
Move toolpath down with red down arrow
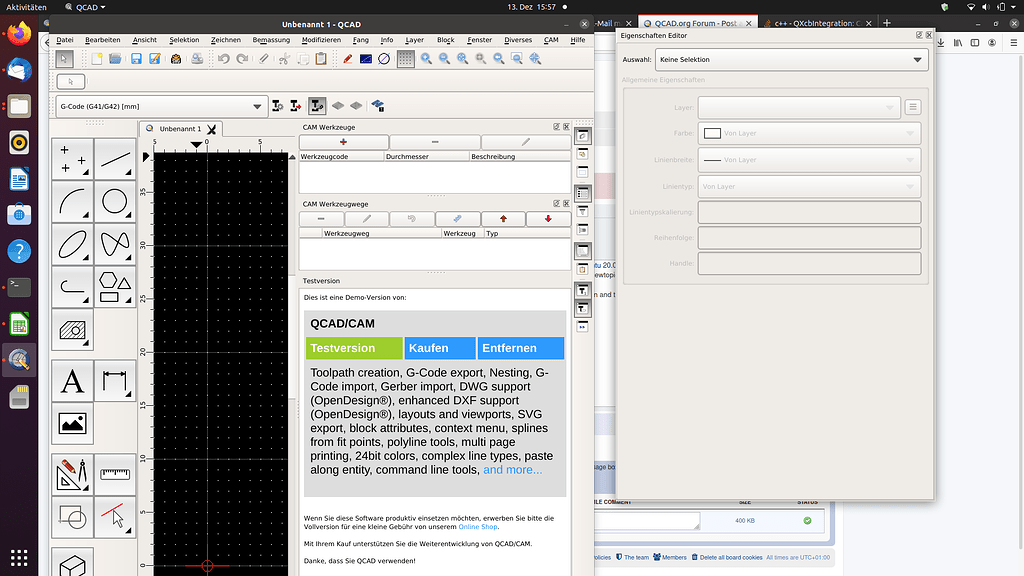548,219
